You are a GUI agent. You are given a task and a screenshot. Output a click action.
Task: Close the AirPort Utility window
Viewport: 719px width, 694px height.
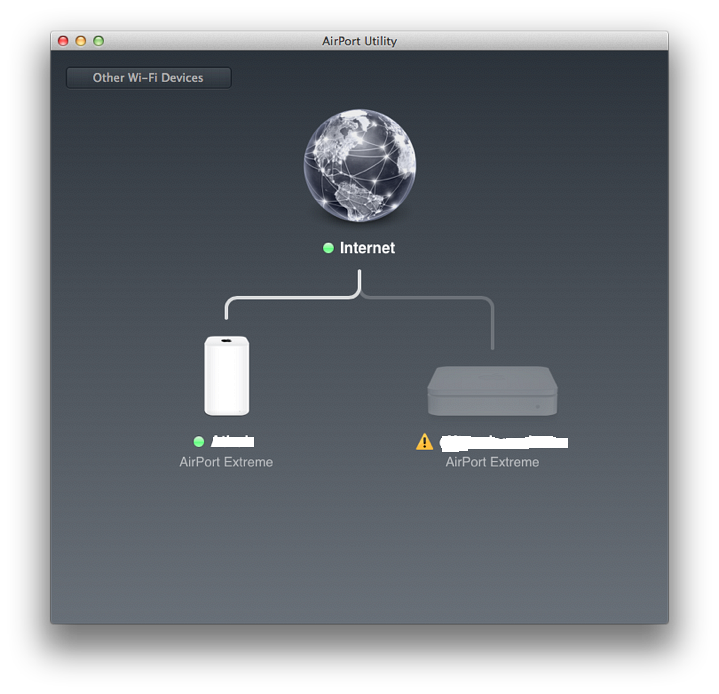click(x=63, y=41)
